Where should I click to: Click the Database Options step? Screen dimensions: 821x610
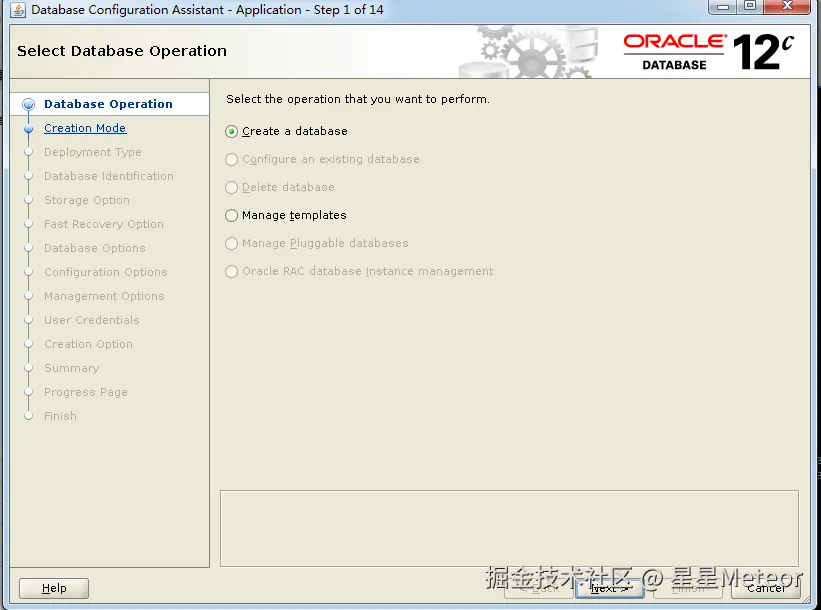tap(95, 248)
